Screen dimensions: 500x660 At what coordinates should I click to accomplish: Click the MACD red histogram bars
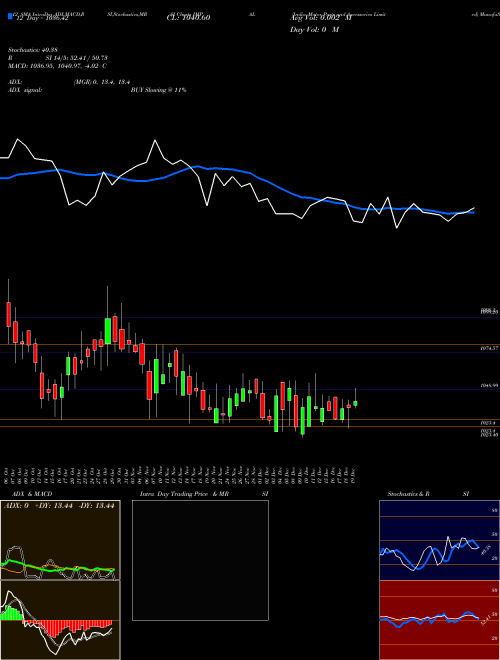coord(67,627)
